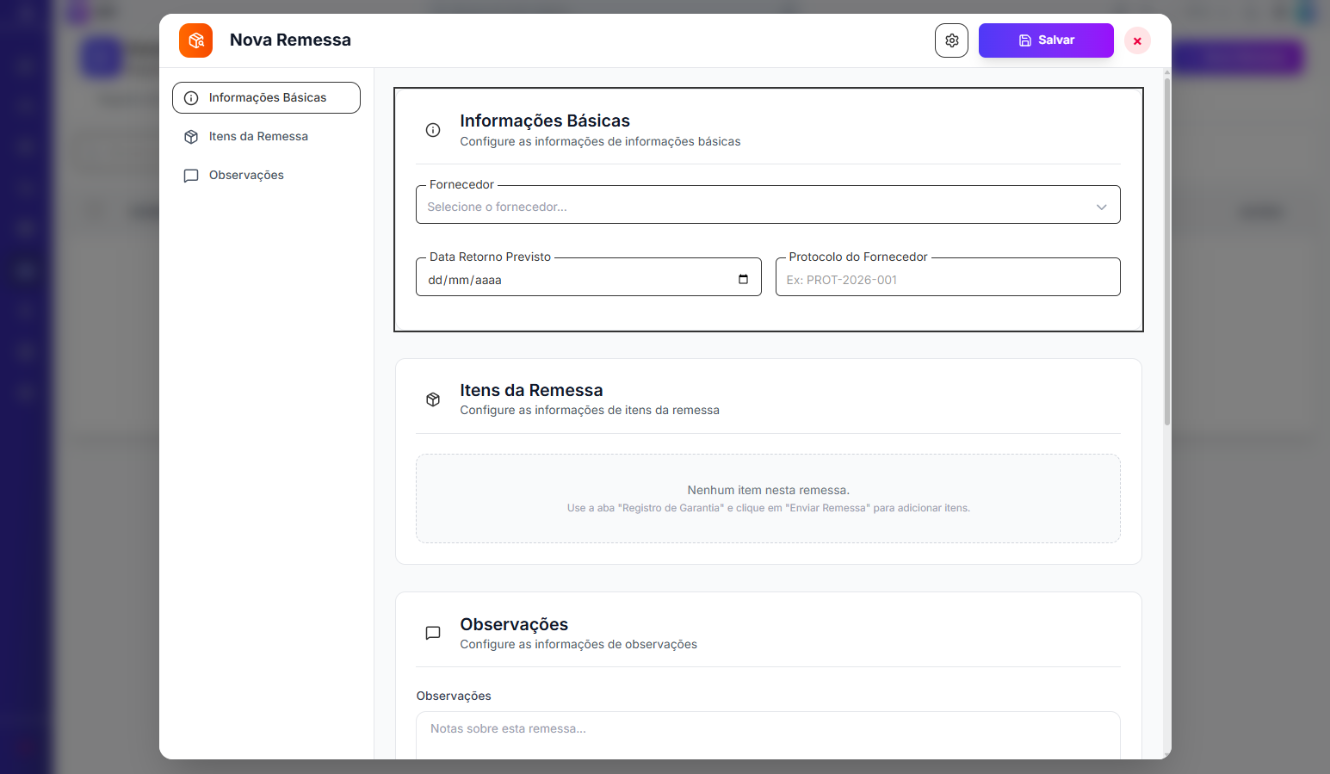Open the Fornecedor dropdown

coord(768,205)
